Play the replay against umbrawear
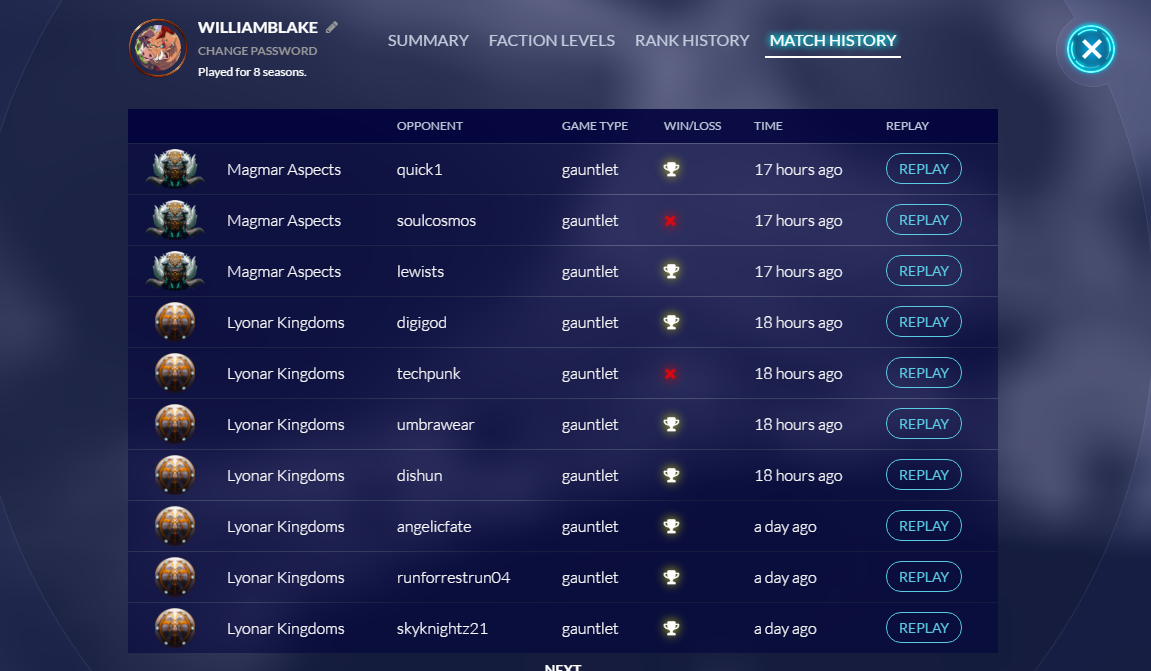Screen dimensions: 1151x671 point(923,424)
